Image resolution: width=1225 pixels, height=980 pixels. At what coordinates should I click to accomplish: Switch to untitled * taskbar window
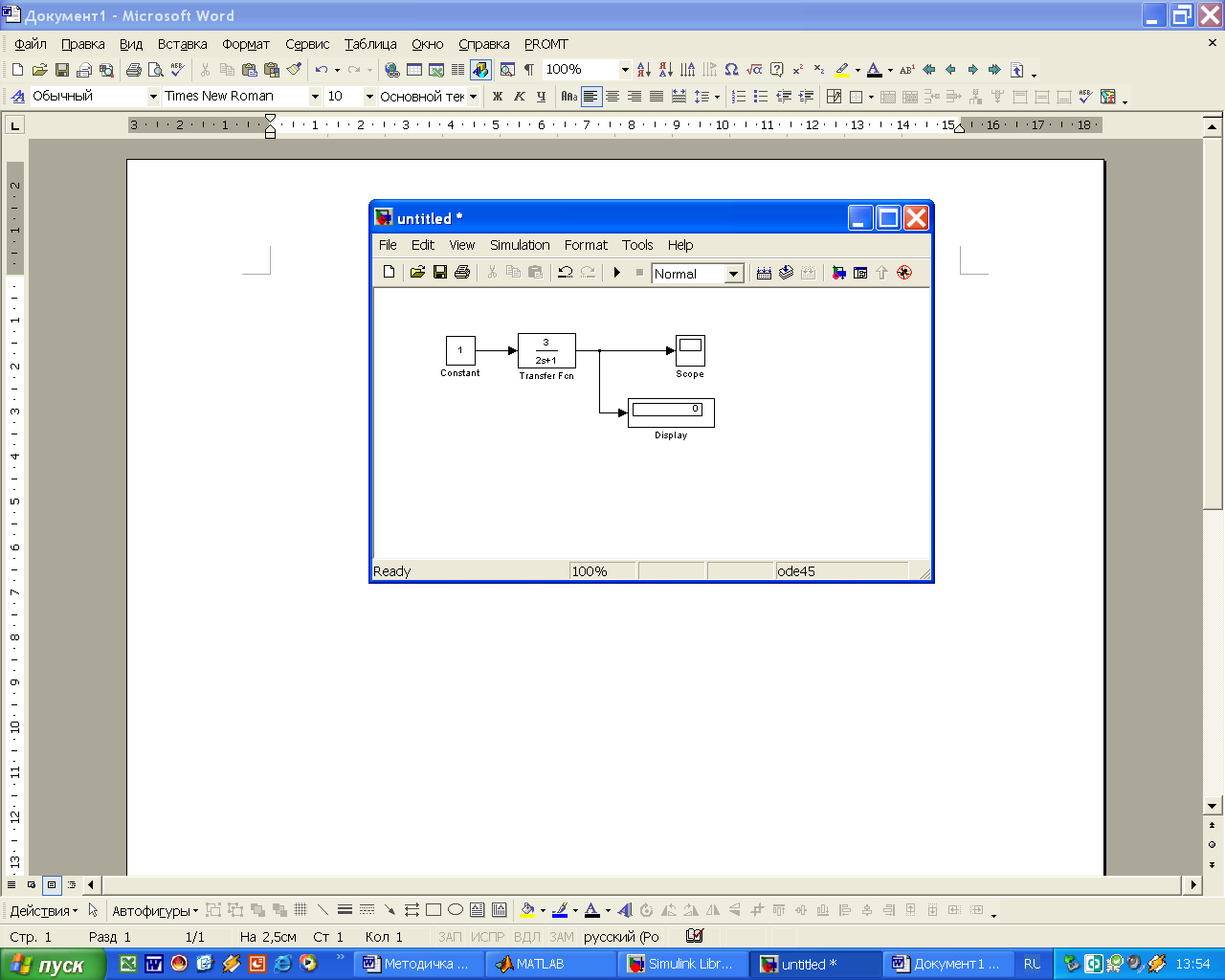pos(815,964)
